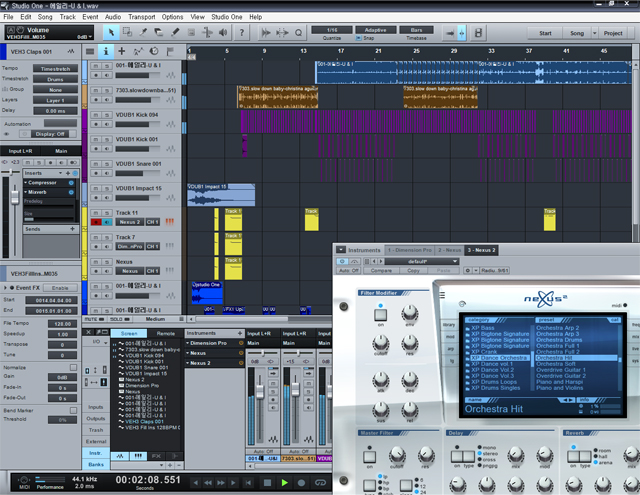Click the Start page button

tap(545, 33)
